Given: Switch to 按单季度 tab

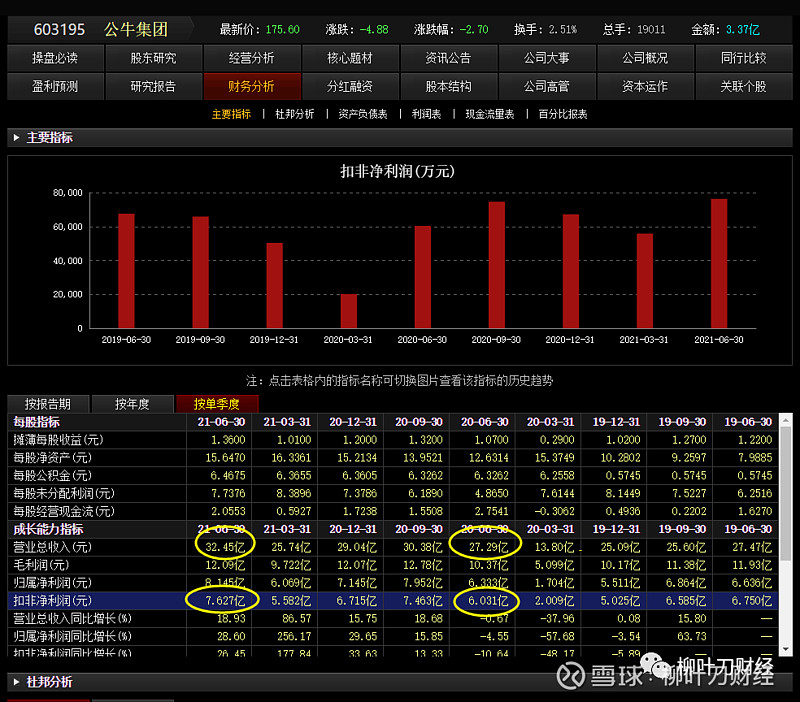Looking at the screenshot, I should point(217,404).
